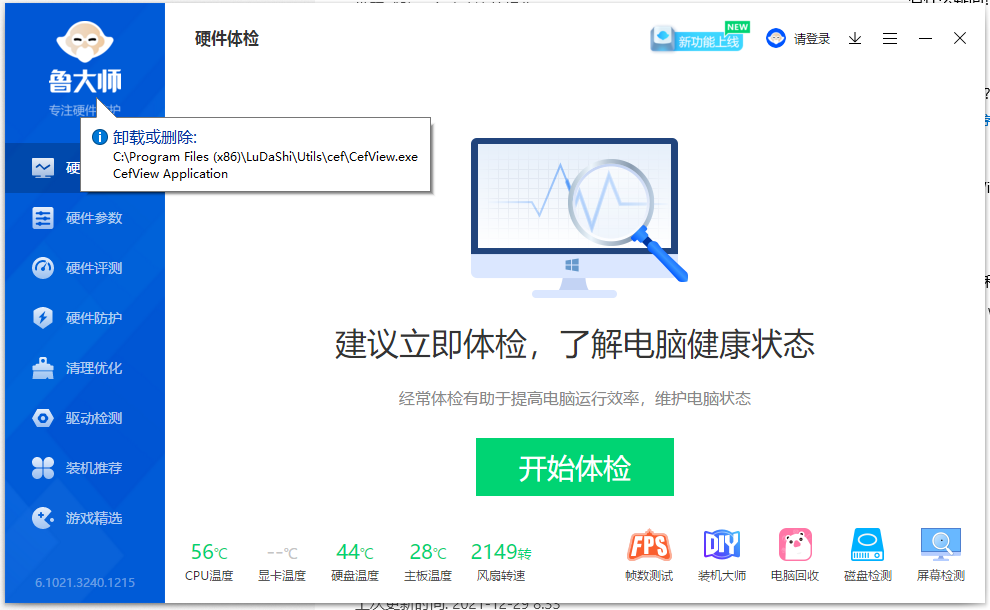Click the 44℃ 硬盘温度 reading
This screenshot has width=990, height=610.
click(x=355, y=561)
